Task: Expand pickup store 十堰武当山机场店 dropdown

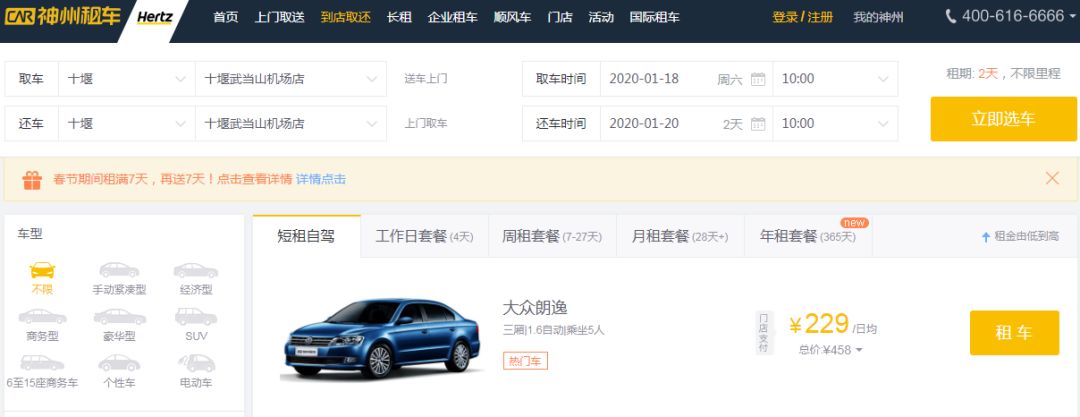Action: [371, 79]
